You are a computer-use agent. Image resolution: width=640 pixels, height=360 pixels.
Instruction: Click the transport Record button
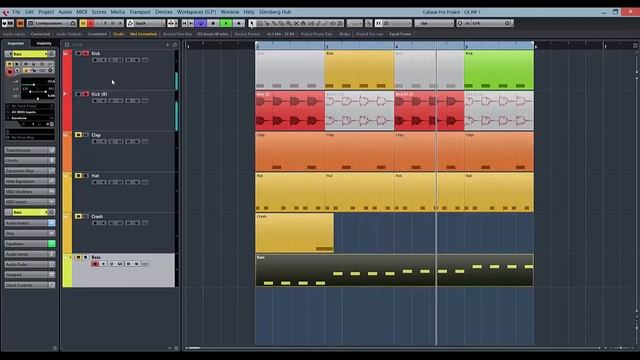(239, 23)
